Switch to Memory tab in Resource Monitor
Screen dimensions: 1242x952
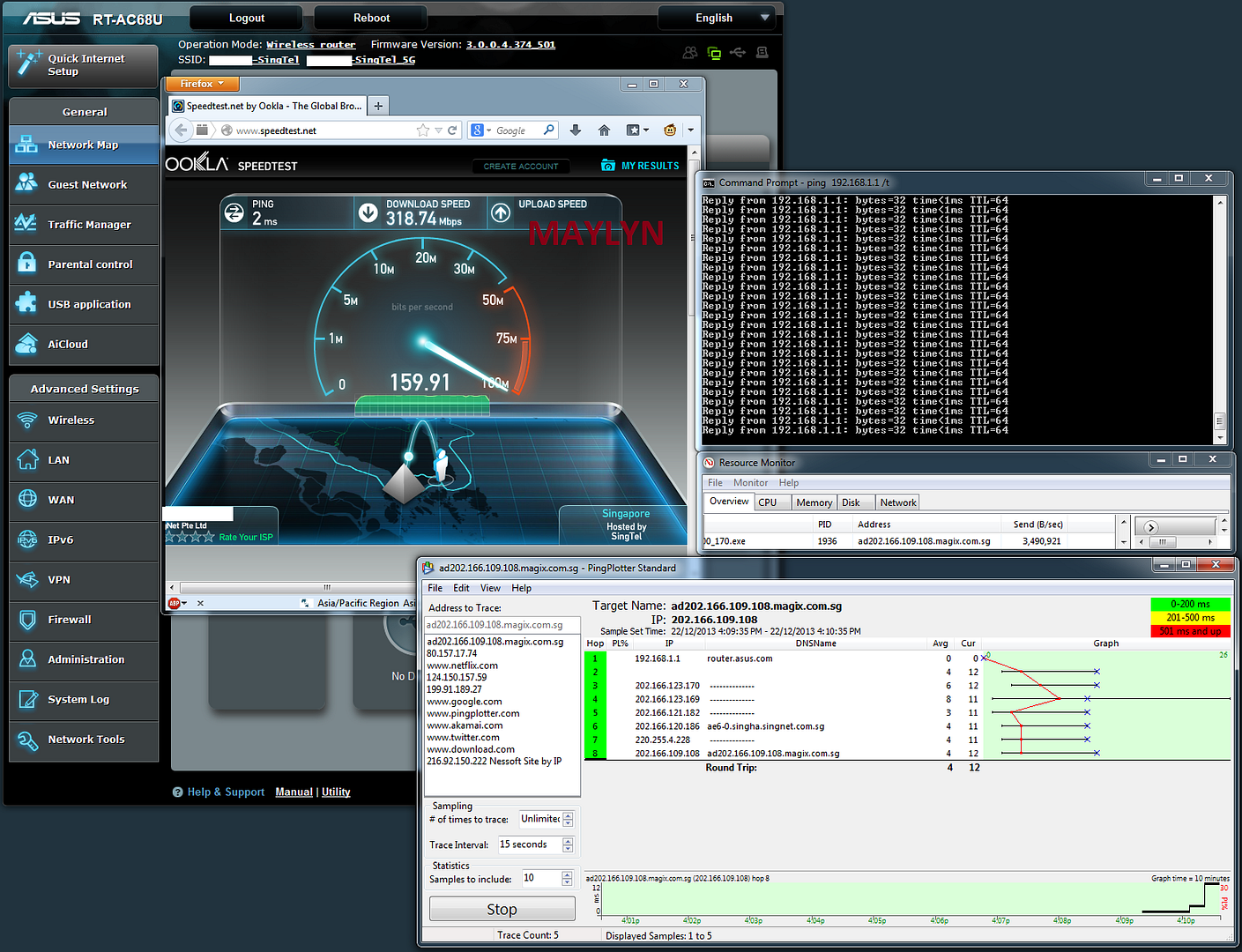(814, 502)
